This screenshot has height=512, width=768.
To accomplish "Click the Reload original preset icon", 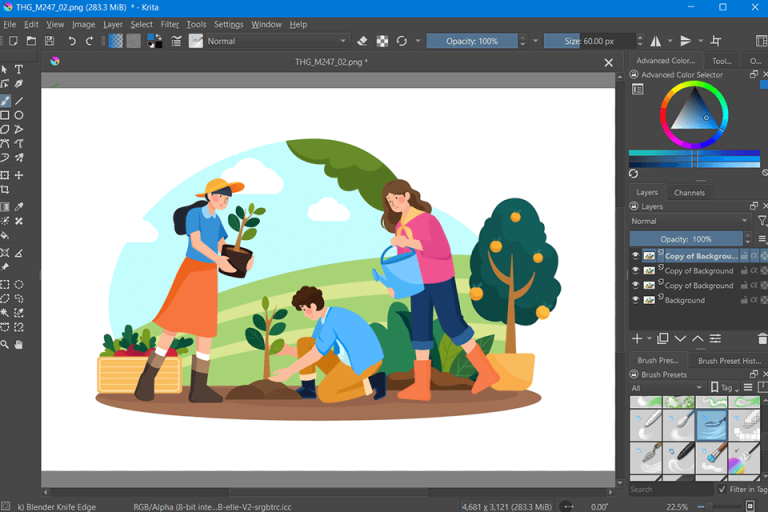I will pyautogui.click(x=402, y=41).
